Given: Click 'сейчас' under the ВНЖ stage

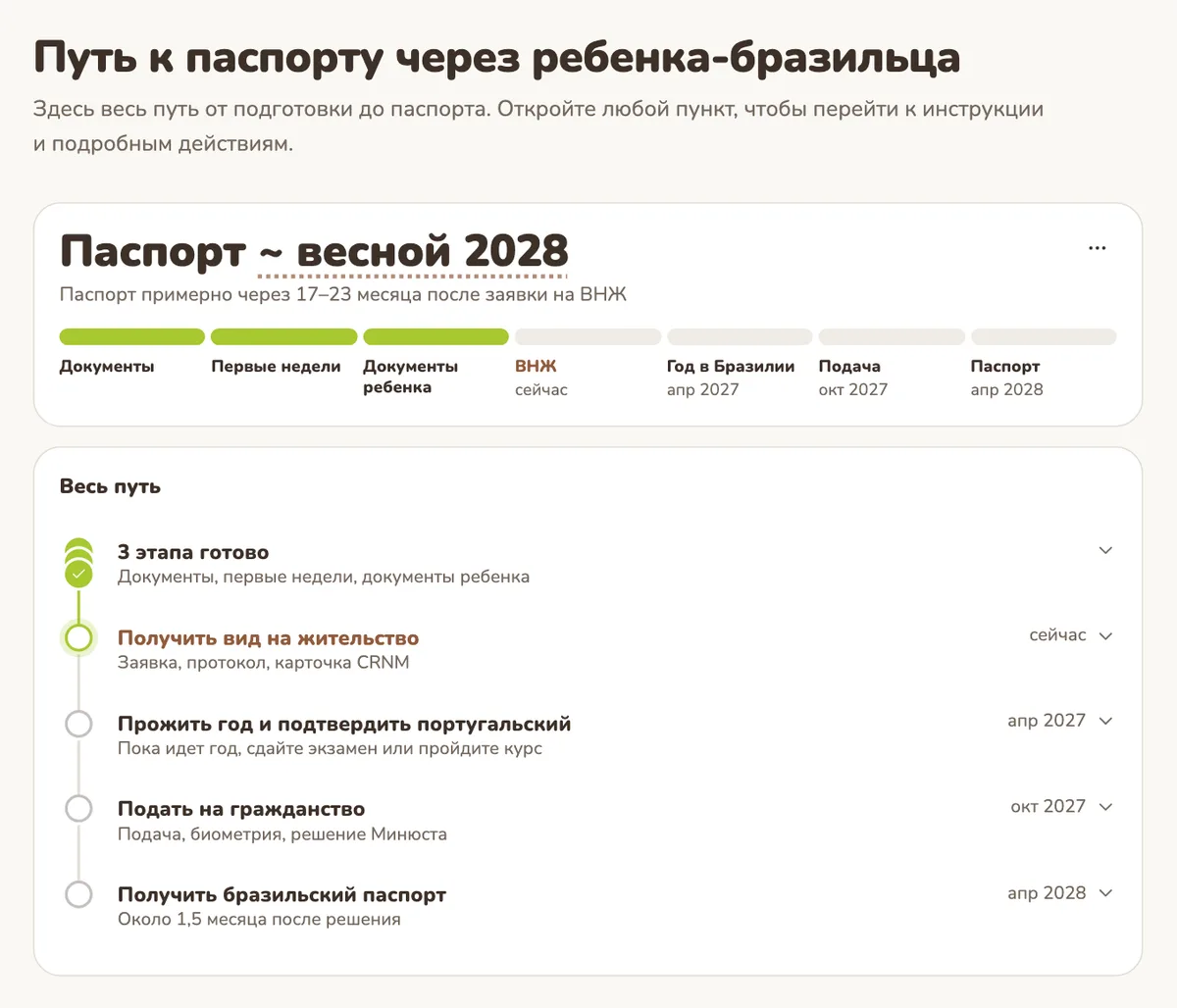Looking at the screenshot, I should [541, 389].
